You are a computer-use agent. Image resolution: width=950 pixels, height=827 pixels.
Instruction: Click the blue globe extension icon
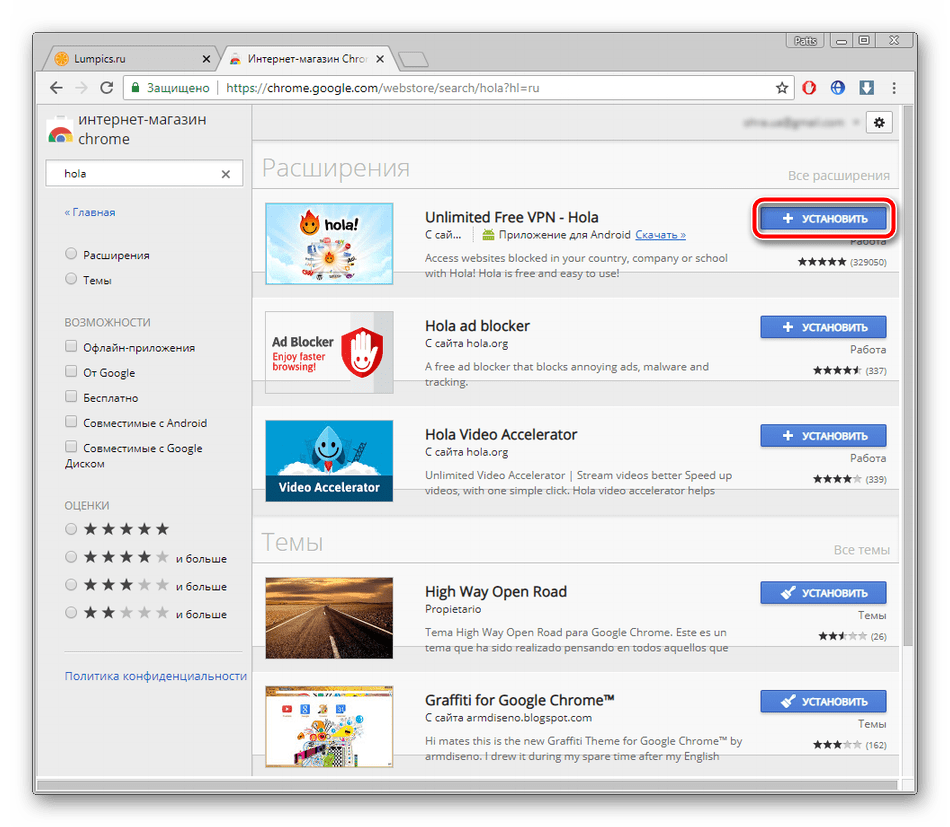point(838,88)
